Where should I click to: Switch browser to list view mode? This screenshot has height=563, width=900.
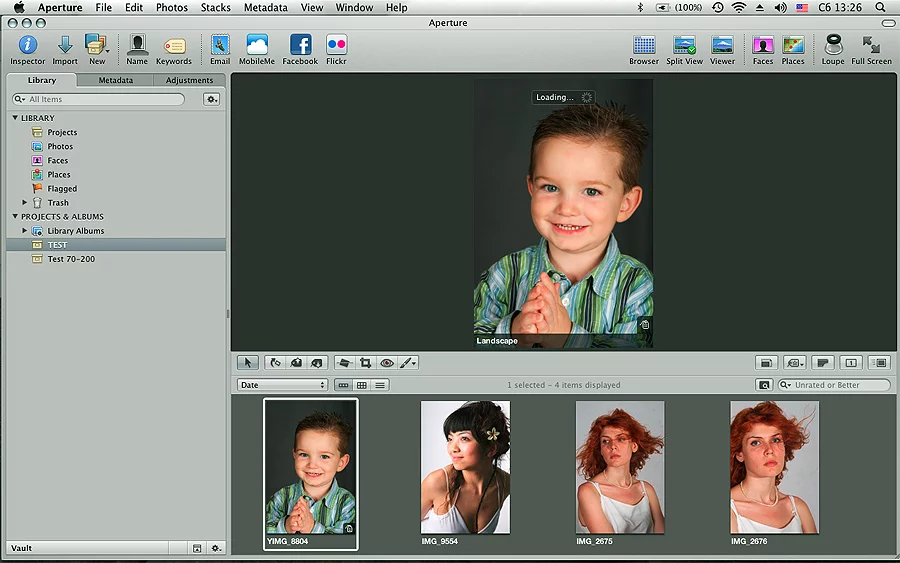380,385
